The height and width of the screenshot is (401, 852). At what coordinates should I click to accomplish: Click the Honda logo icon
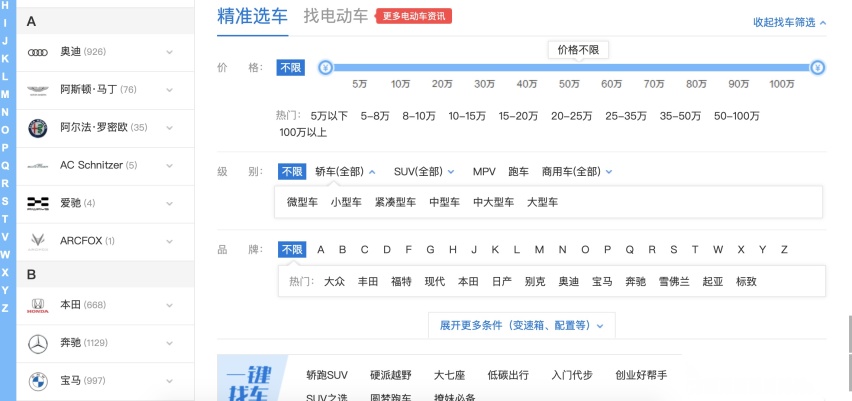point(38,305)
